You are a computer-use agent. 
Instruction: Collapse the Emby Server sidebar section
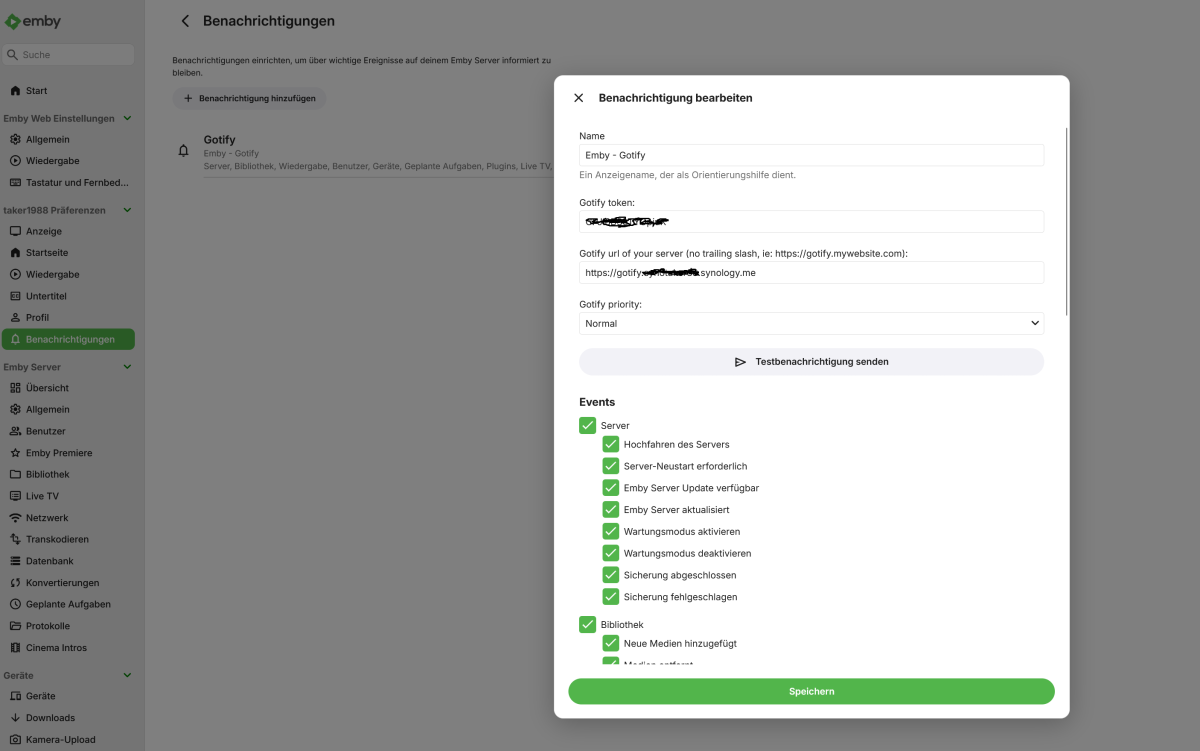coord(127,367)
